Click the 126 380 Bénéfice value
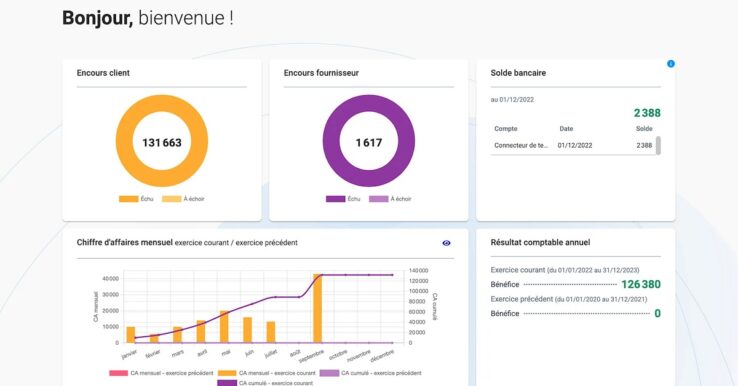The height and width of the screenshot is (386, 738). click(641, 284)
